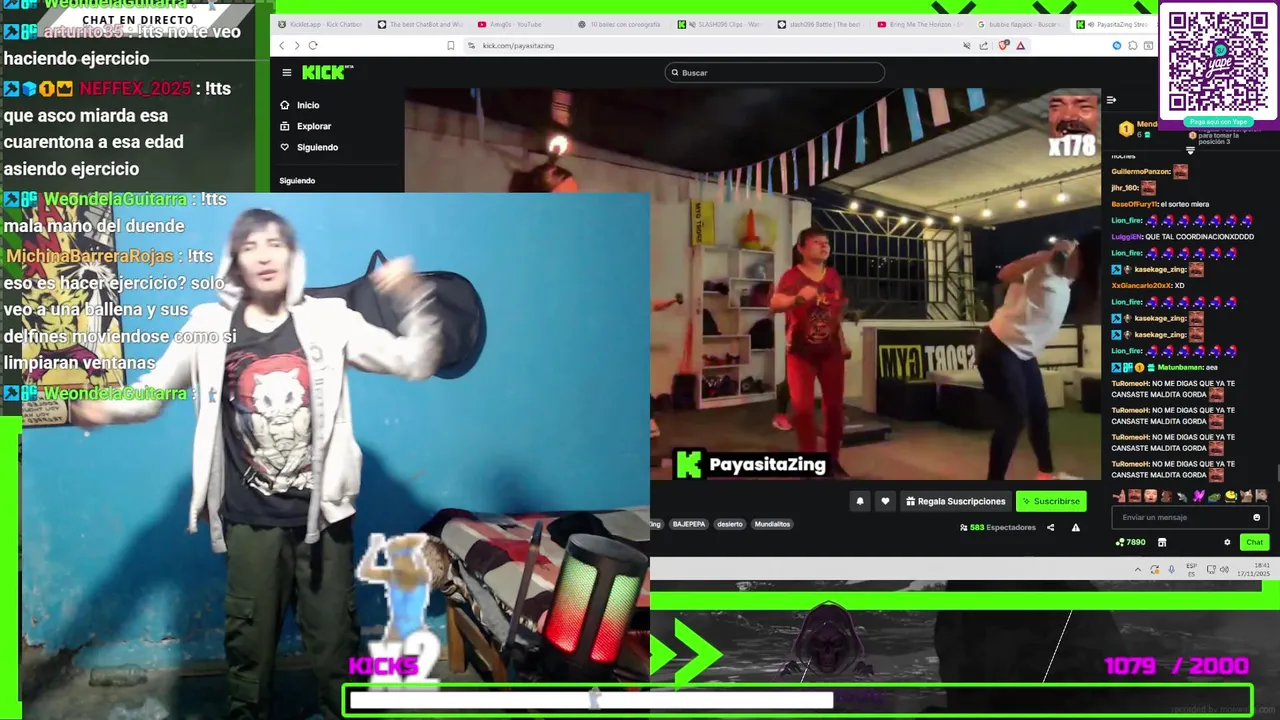This screenshot has height=720, width=1280.
Task: Click the first quick emote above the message box
Action: (1119, 496)
